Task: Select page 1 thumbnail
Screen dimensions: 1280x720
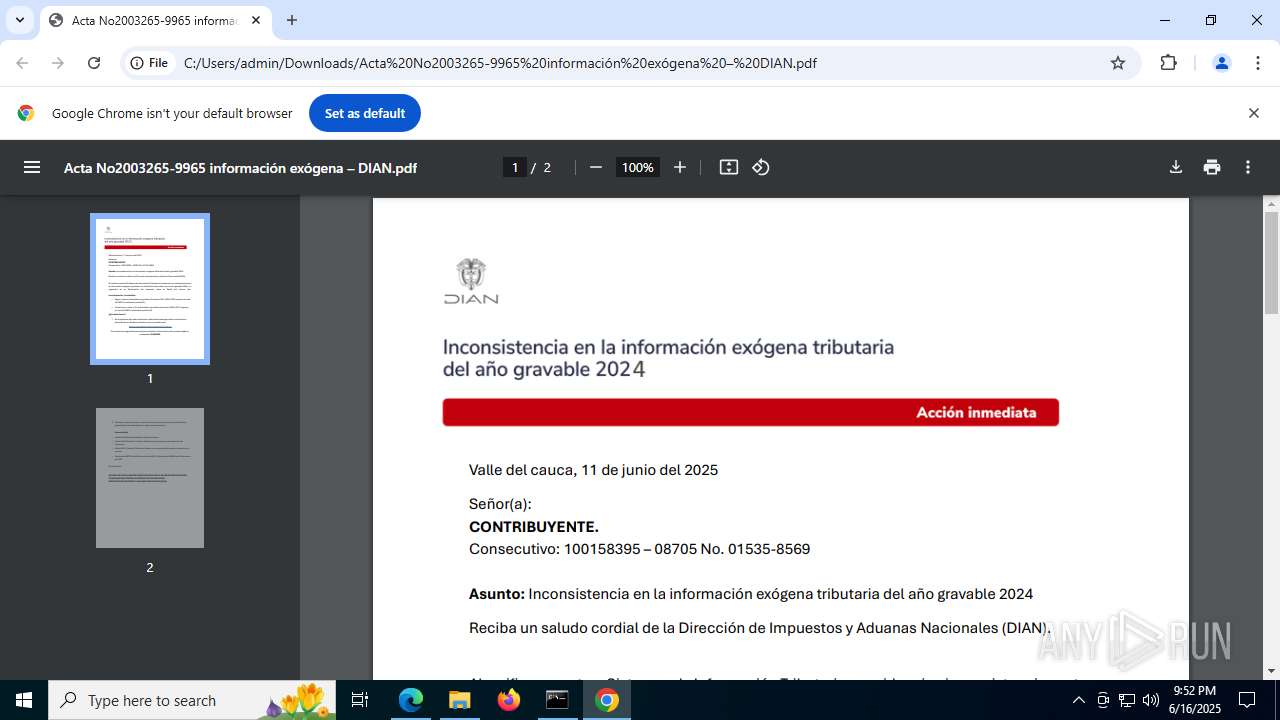Action: click(150, 289)
